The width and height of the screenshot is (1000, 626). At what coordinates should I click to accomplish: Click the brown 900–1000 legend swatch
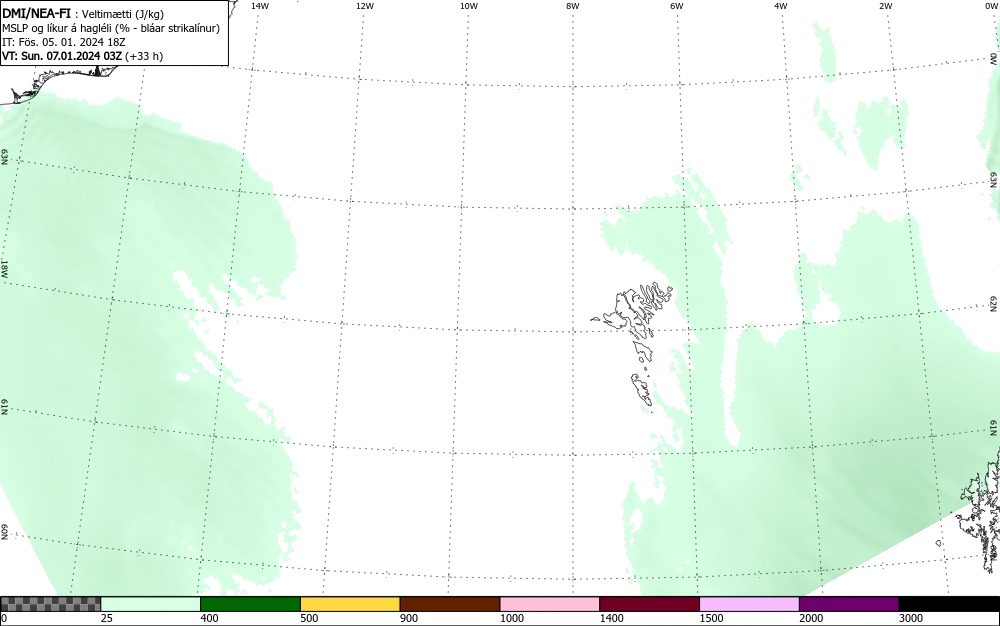(x=450, y=604)
